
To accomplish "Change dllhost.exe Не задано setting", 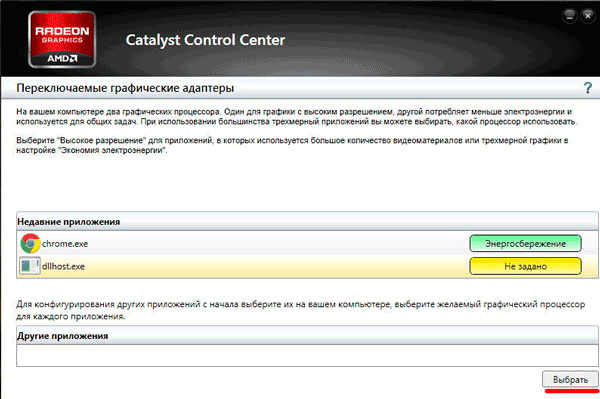I will coord(525,266).
